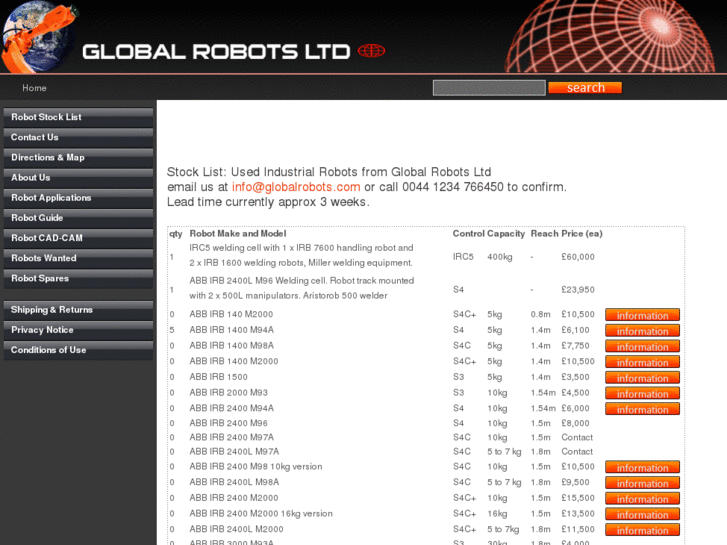This screenshot has height=545, width=727.
Task: Click 'Contact' price for ABB IRB 2400 M97A
Action: point(577,437)
